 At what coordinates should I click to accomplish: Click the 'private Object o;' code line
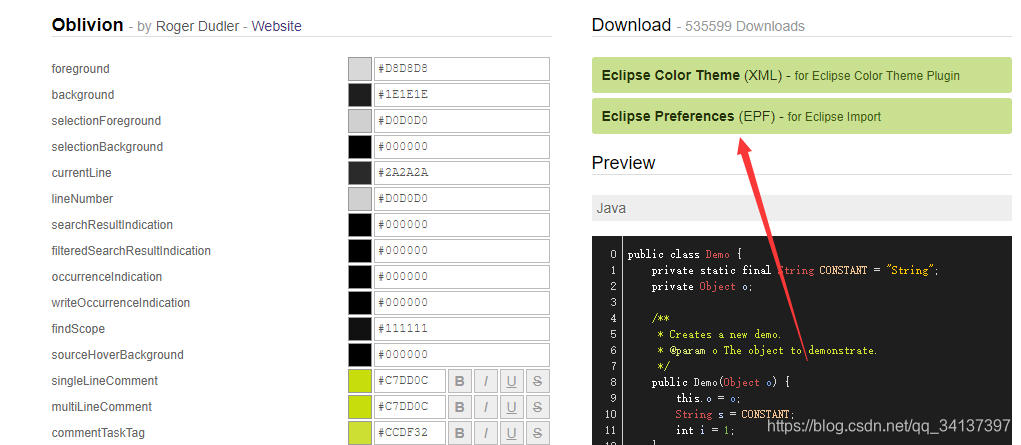click(x=702, y=287)
